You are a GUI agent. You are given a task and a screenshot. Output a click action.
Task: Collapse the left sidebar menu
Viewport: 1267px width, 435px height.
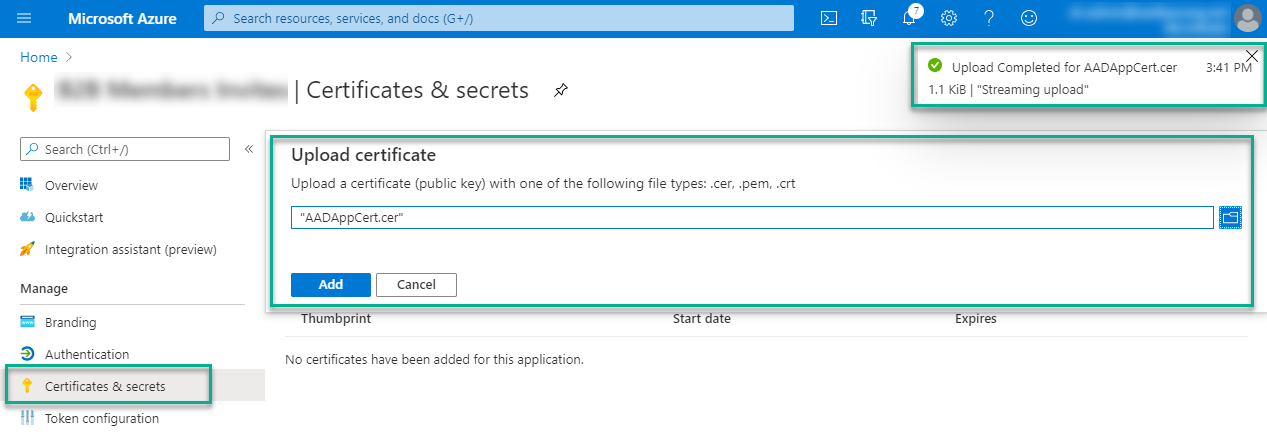249,149
